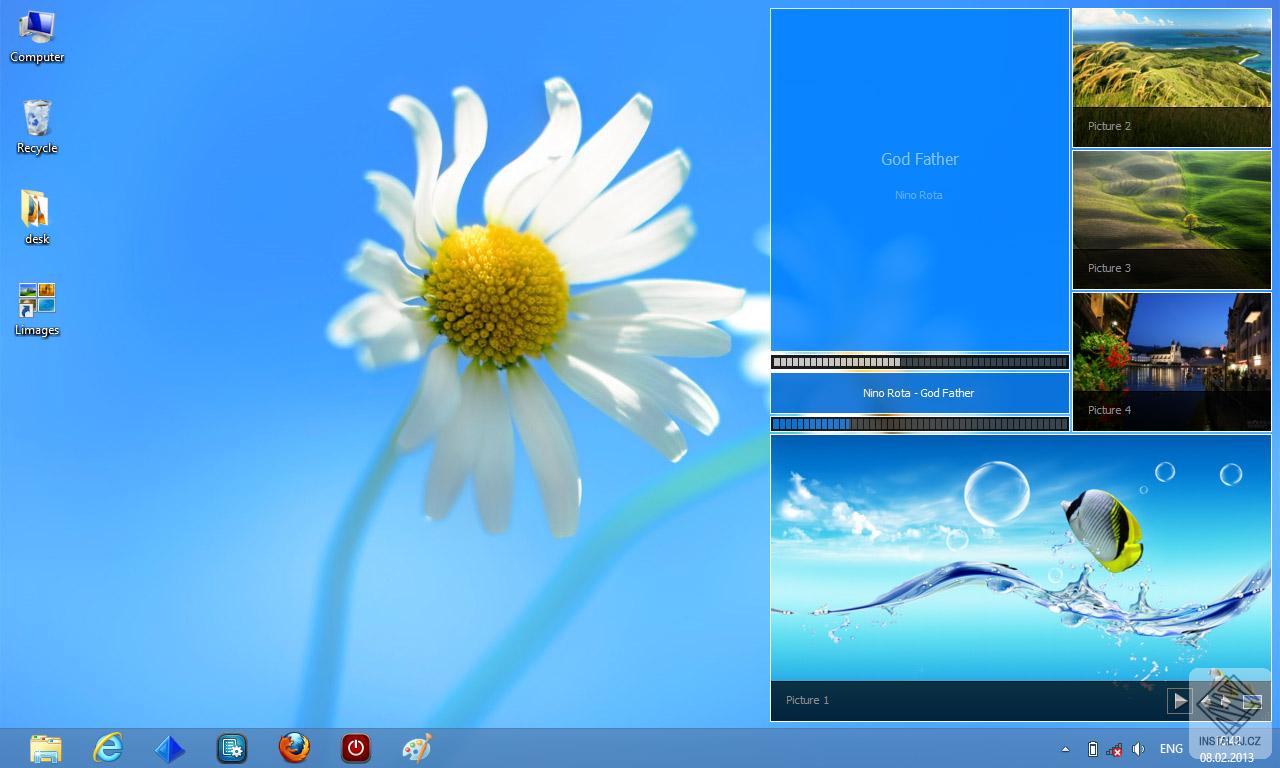Viewport: 1280px width, 768px height.
Task: Open the desk folder icon
Action: point(37,218)
